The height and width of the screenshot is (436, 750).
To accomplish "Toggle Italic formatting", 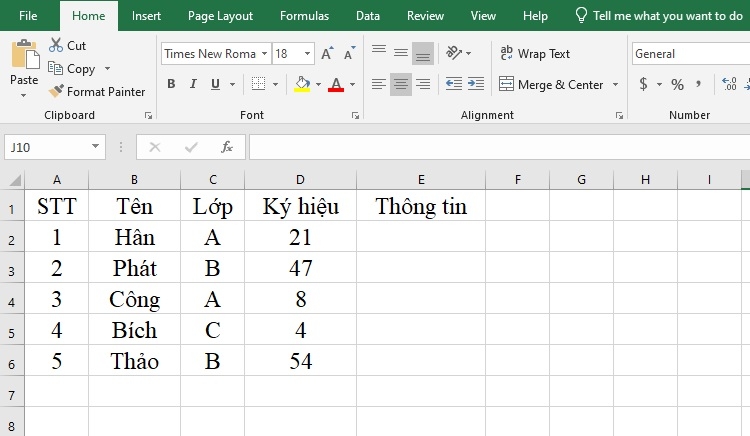I will point(193,84).
